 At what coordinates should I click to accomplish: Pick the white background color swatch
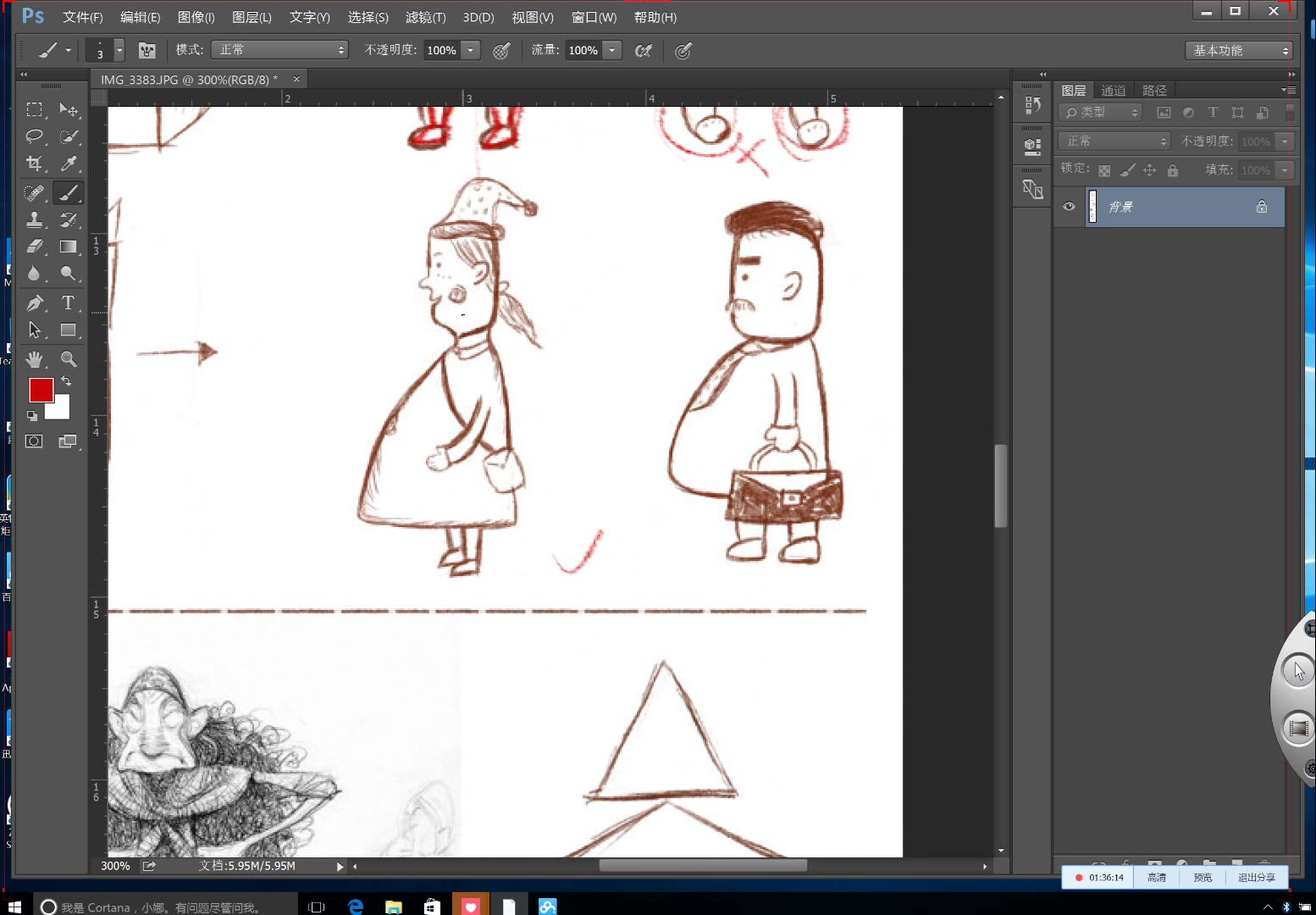61,411
